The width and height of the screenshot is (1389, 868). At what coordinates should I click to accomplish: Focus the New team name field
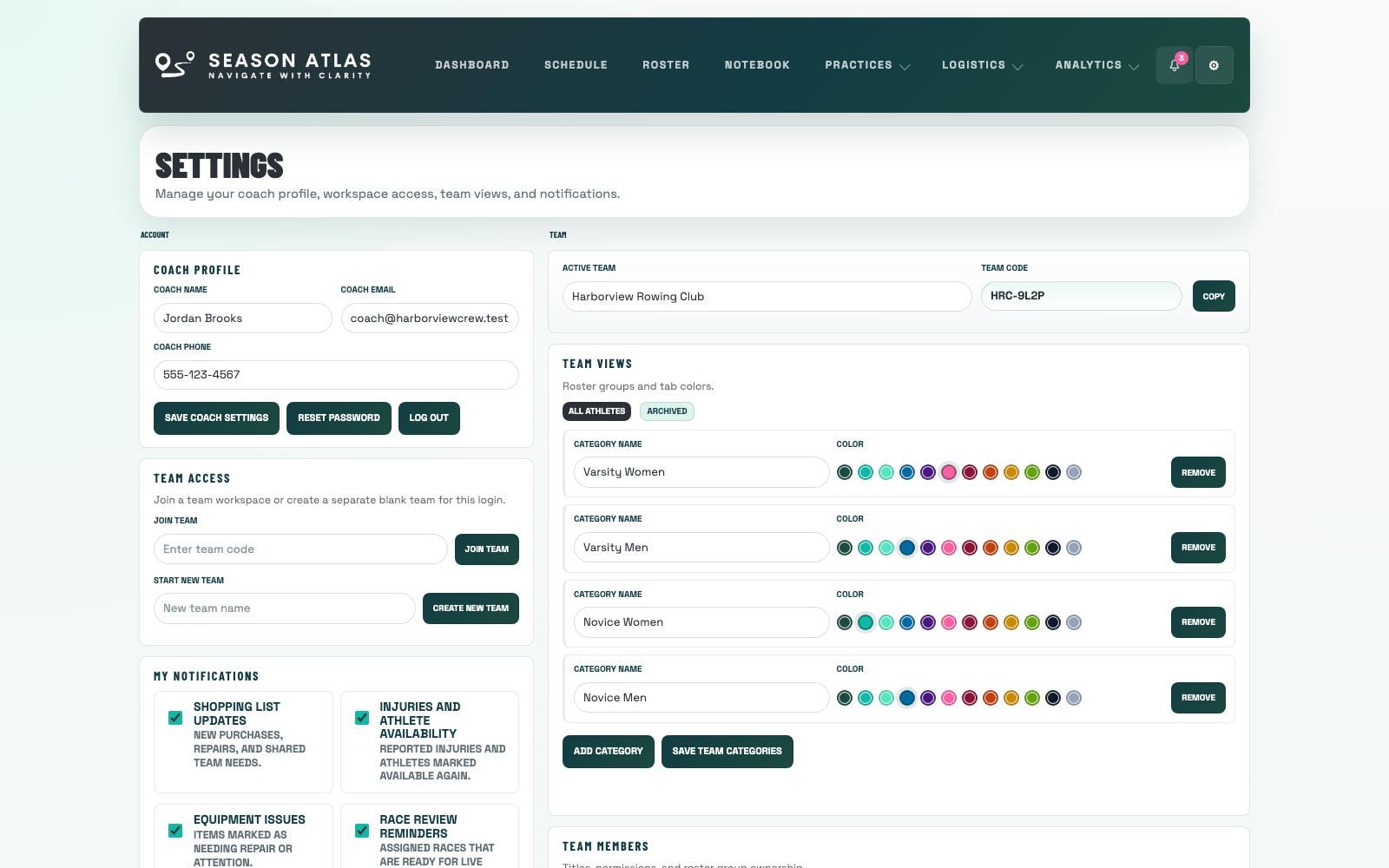pyautogui.click(x=285, y=608)
